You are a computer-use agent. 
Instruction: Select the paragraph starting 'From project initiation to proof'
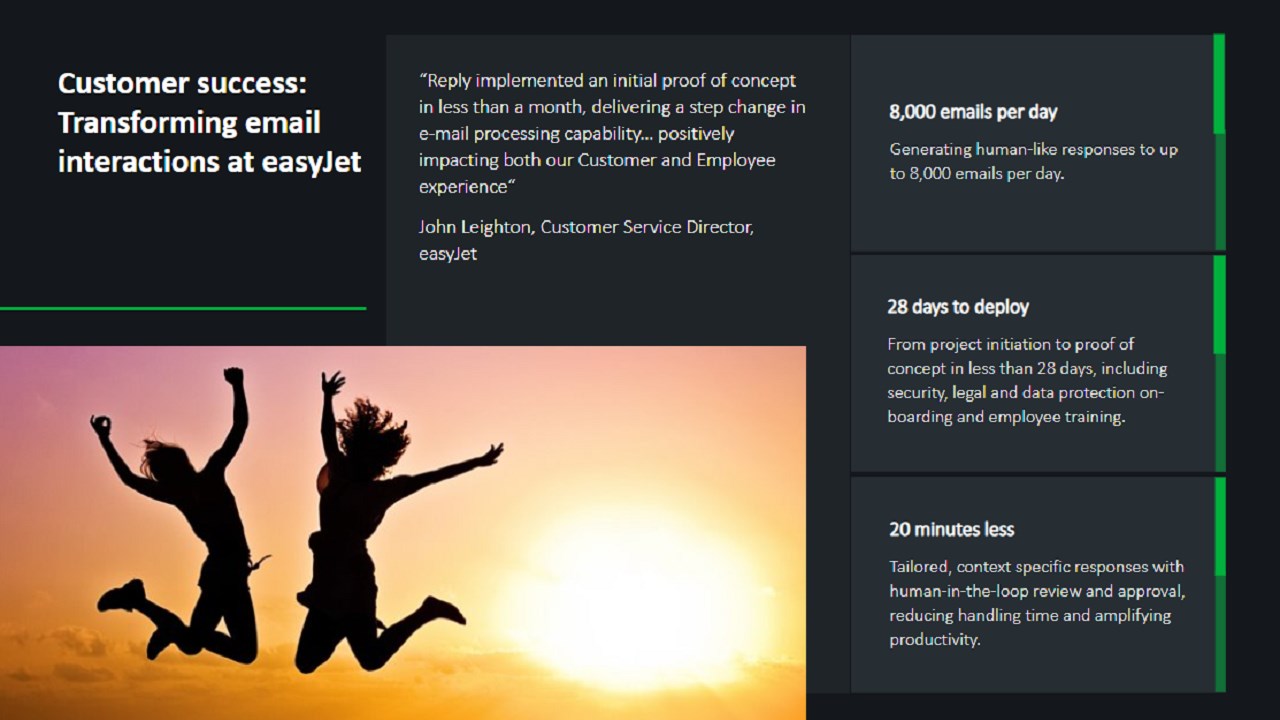coord(1027,380)
